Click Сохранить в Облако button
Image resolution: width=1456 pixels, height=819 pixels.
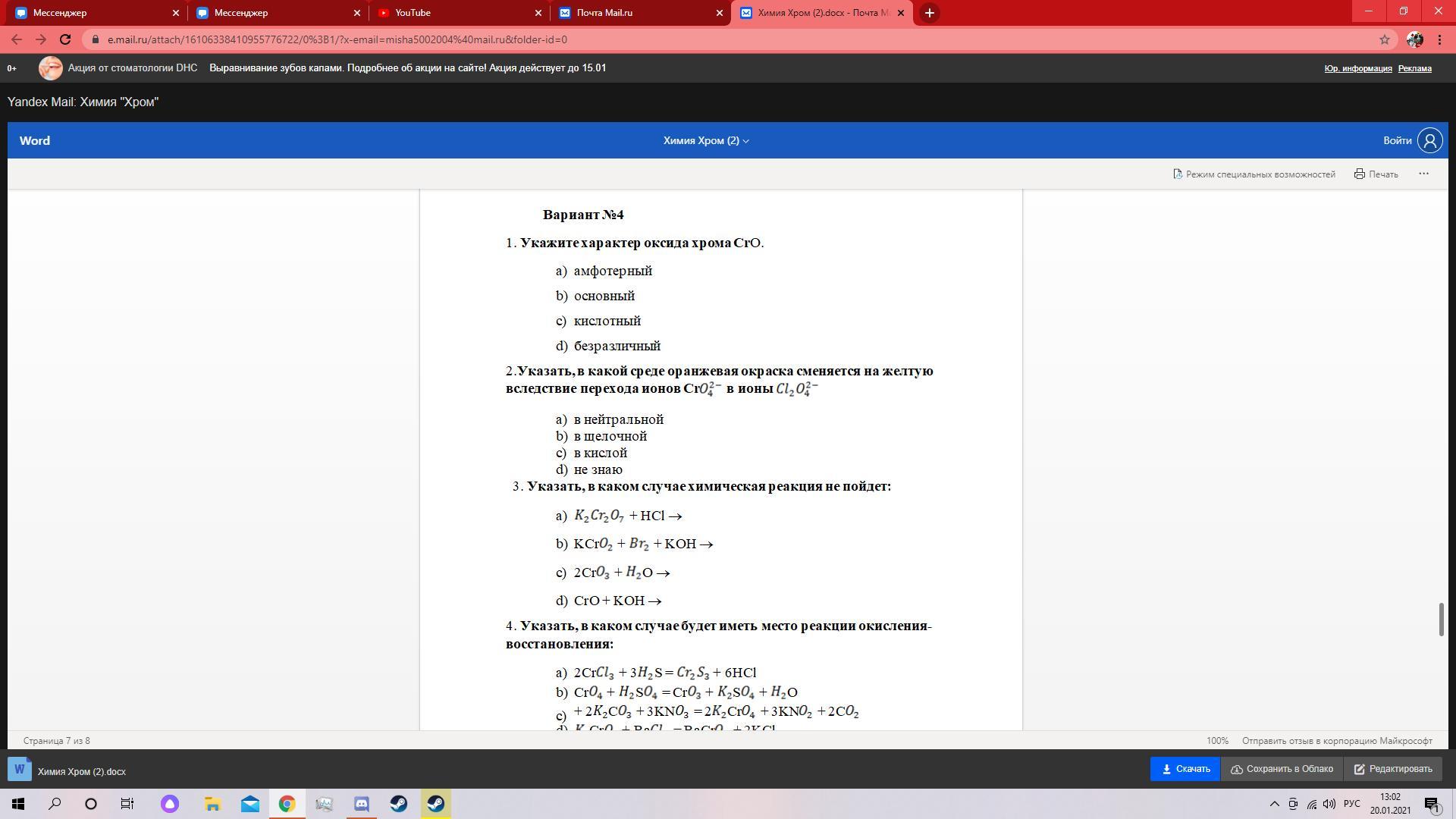(1282, 769)
